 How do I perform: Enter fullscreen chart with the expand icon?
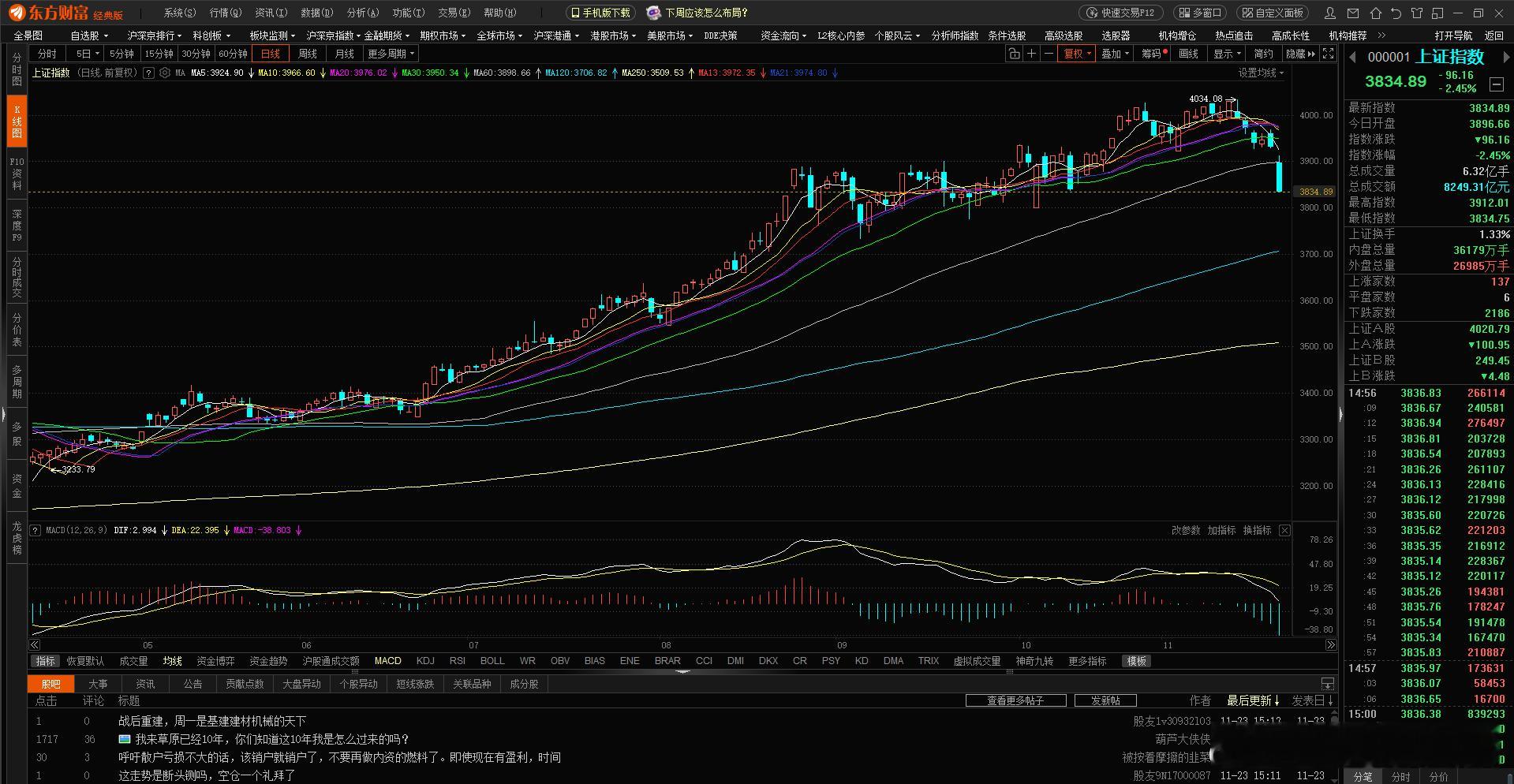tap(1329, 54)
